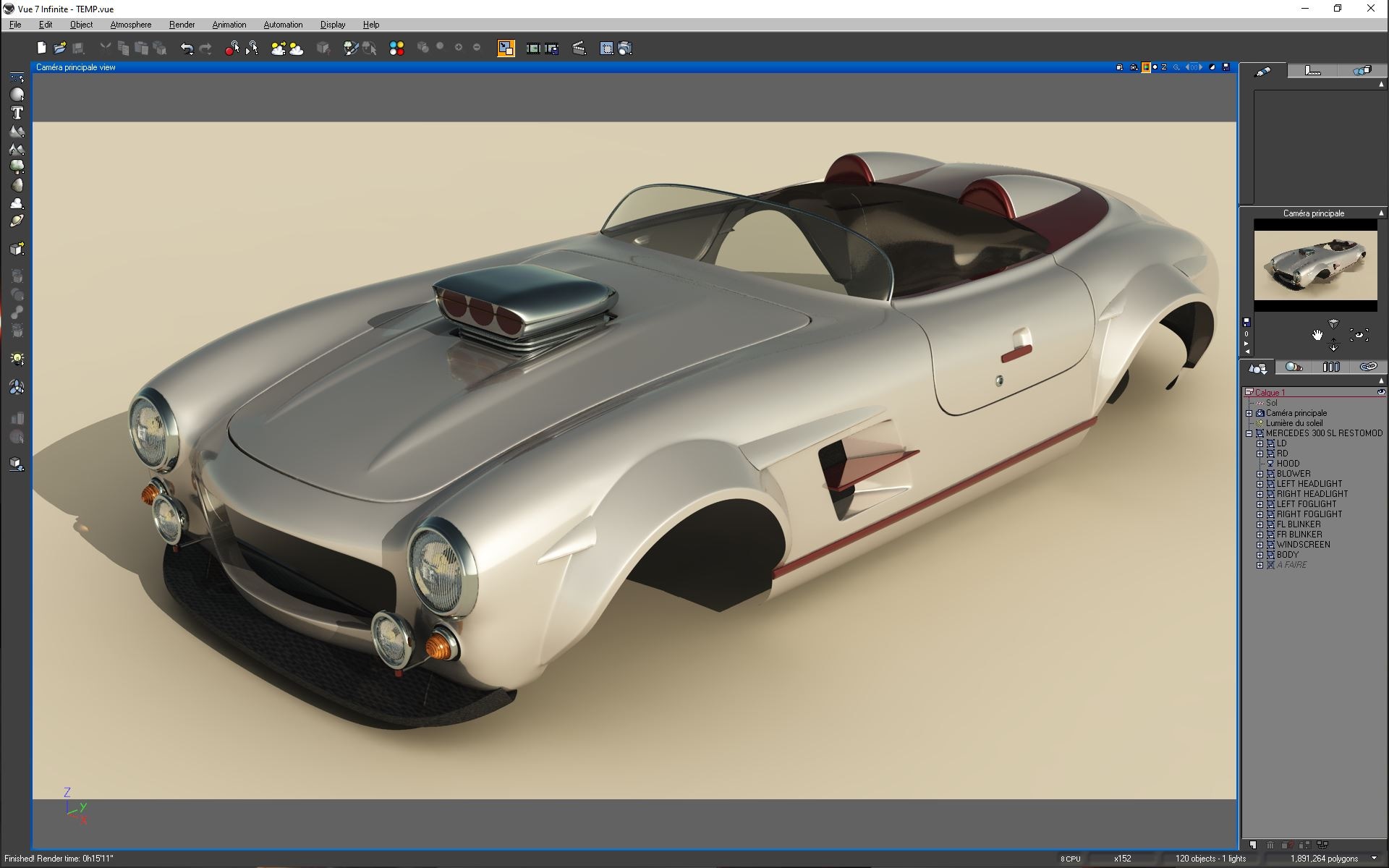Viewport: 1389px width, 868px height.
Task: Toggle visibility eye of Calque 1 layer
Action: click(1380, 392)
